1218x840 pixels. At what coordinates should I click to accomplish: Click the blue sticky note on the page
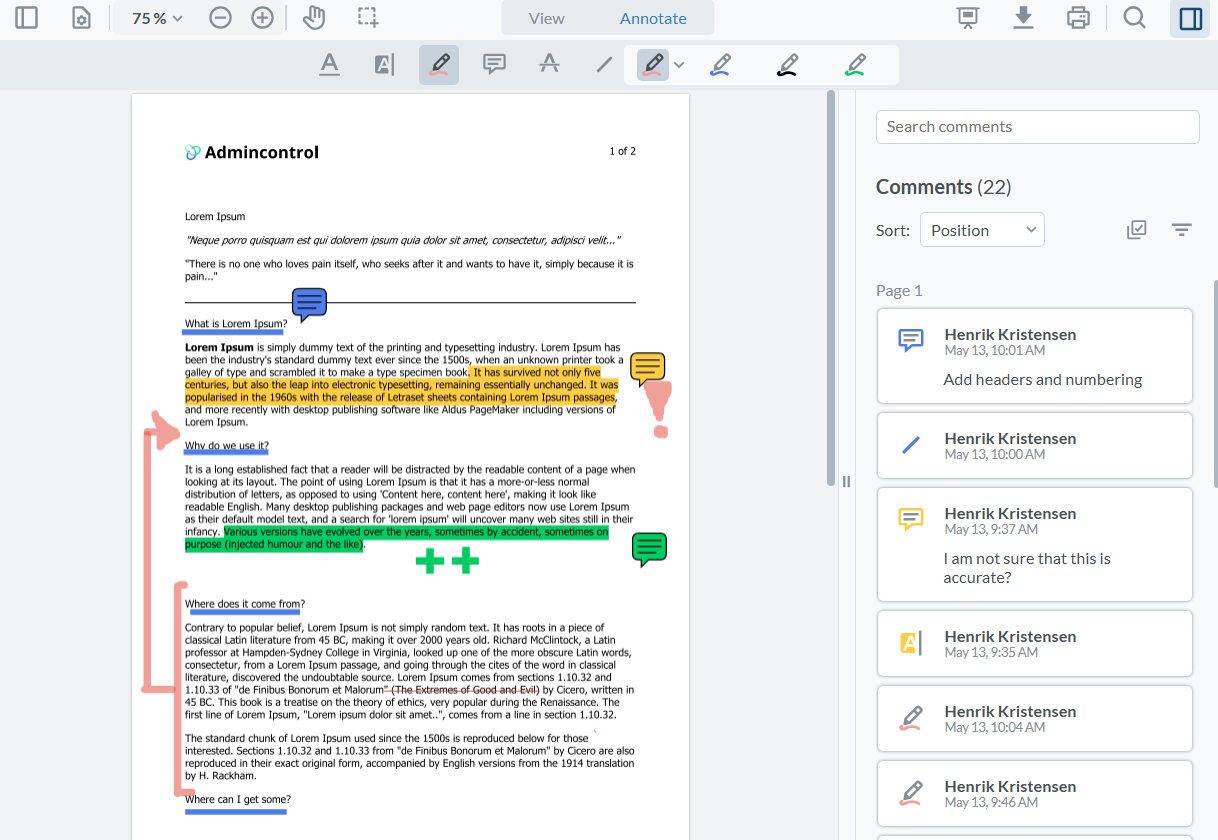(309, 304)
